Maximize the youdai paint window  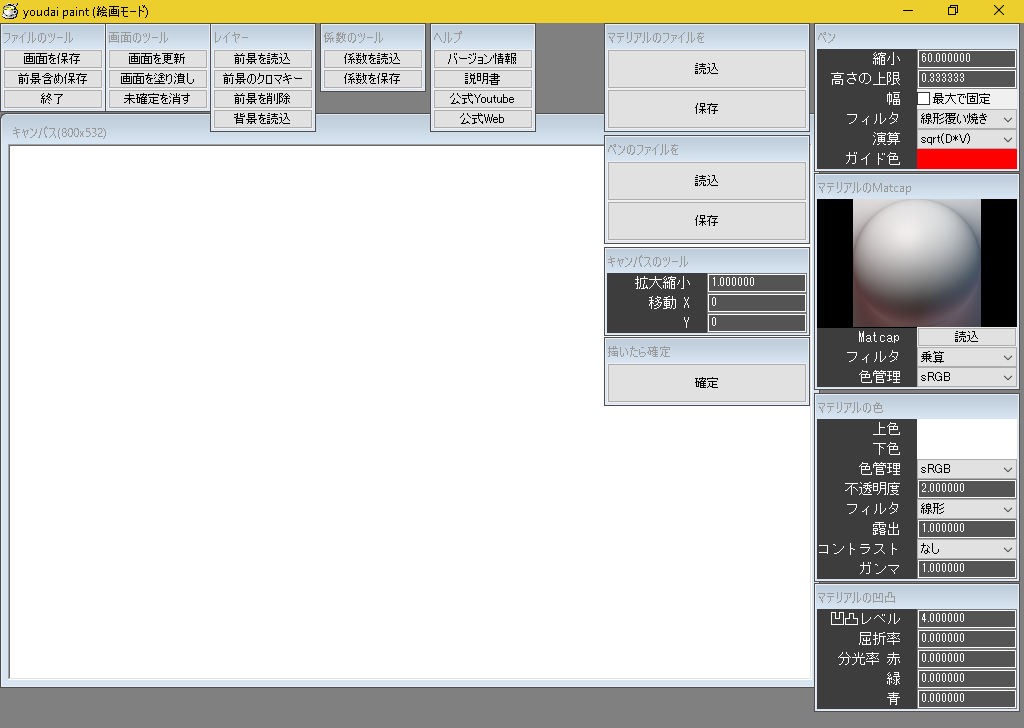pos(953,10)
